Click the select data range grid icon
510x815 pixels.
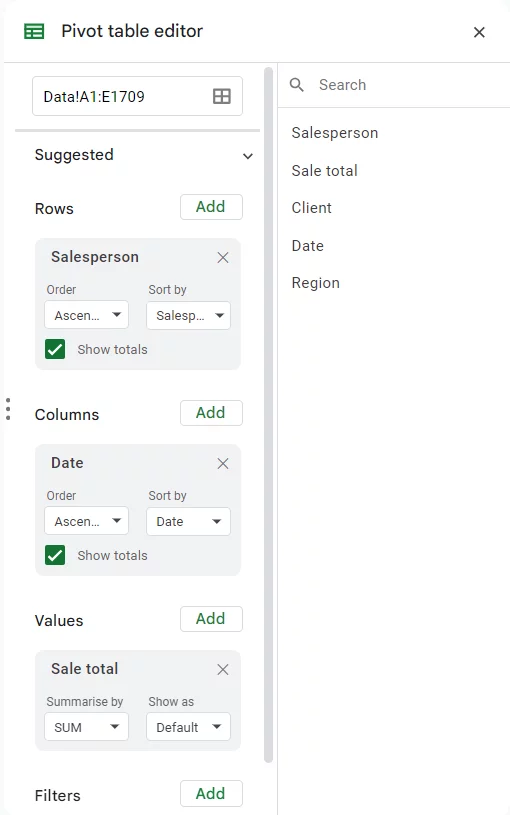click(222, 96)
